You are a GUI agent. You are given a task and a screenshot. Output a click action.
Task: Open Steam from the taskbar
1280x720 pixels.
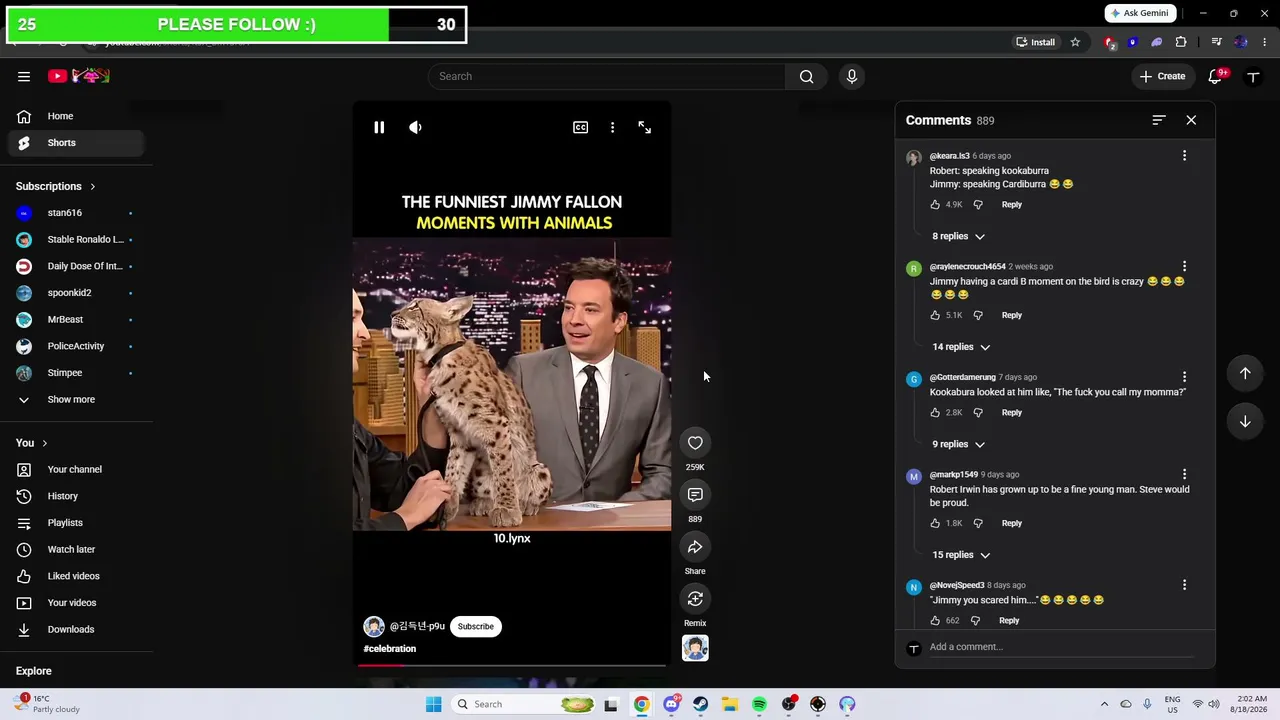tap(700, 704)
